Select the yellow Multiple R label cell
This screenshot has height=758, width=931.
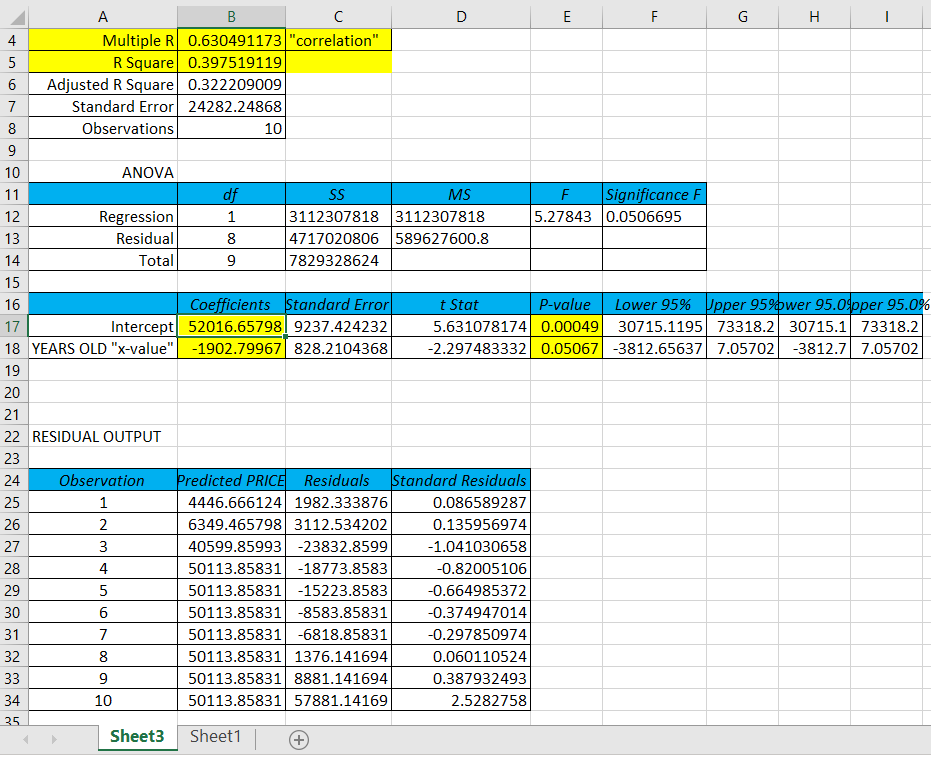pyautogui.click(x=103, y=41)
